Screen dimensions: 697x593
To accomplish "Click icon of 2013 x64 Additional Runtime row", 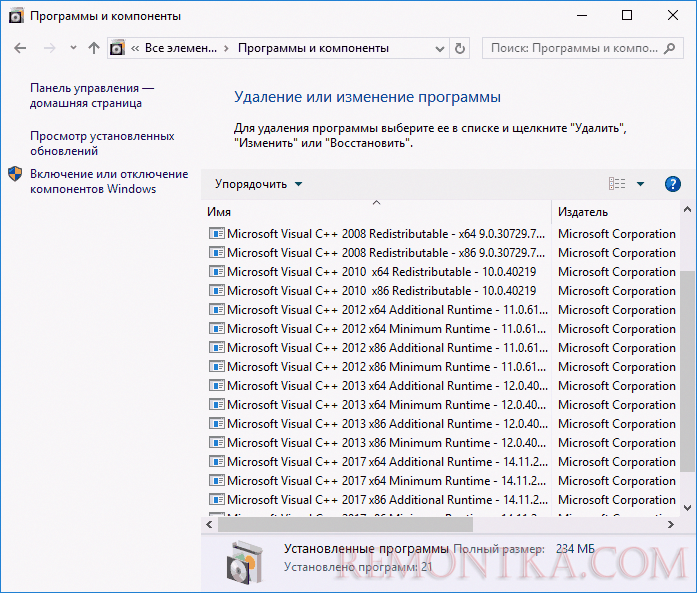I will coord(216,385).
